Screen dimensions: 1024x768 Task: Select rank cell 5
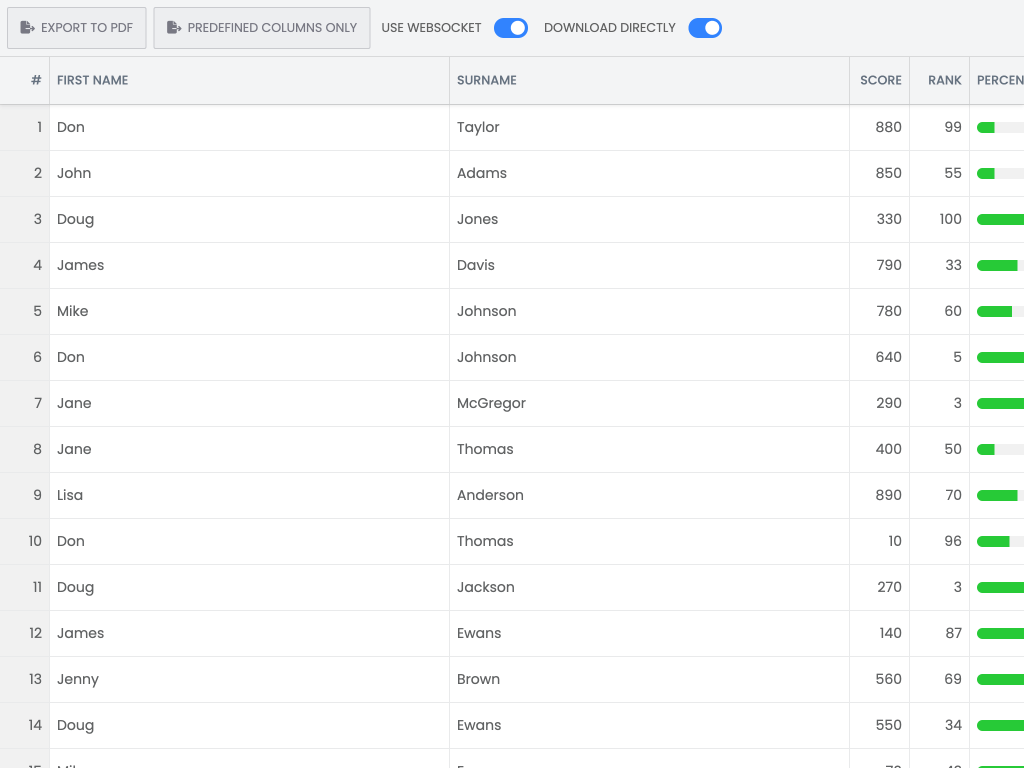pyautogui.click(x=939, y=357)
